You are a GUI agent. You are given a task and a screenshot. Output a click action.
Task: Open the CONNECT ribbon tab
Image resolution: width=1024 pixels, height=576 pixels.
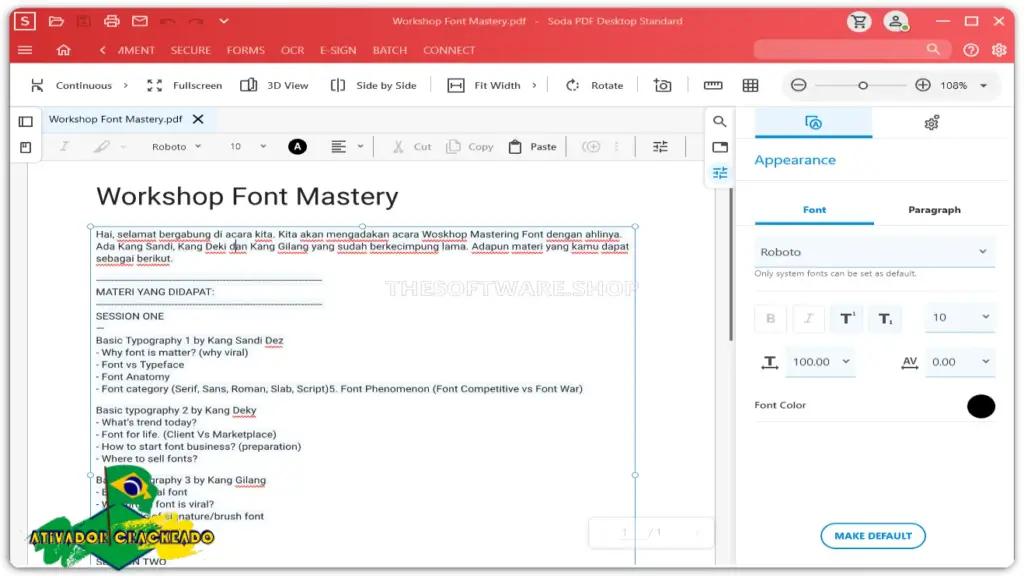pyautogui.click(x=449, y=50)
